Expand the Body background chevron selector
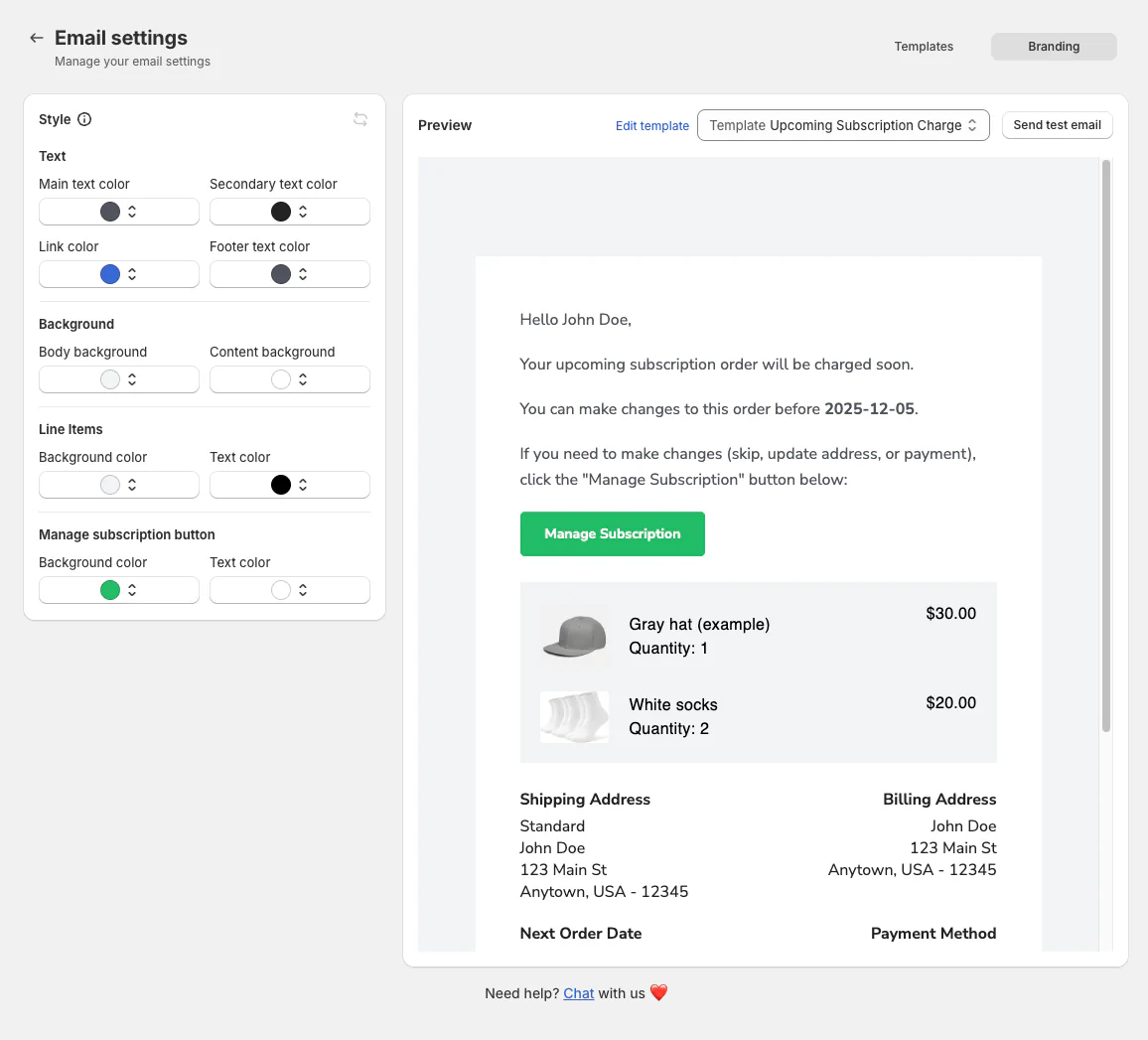 pos(132,379)
